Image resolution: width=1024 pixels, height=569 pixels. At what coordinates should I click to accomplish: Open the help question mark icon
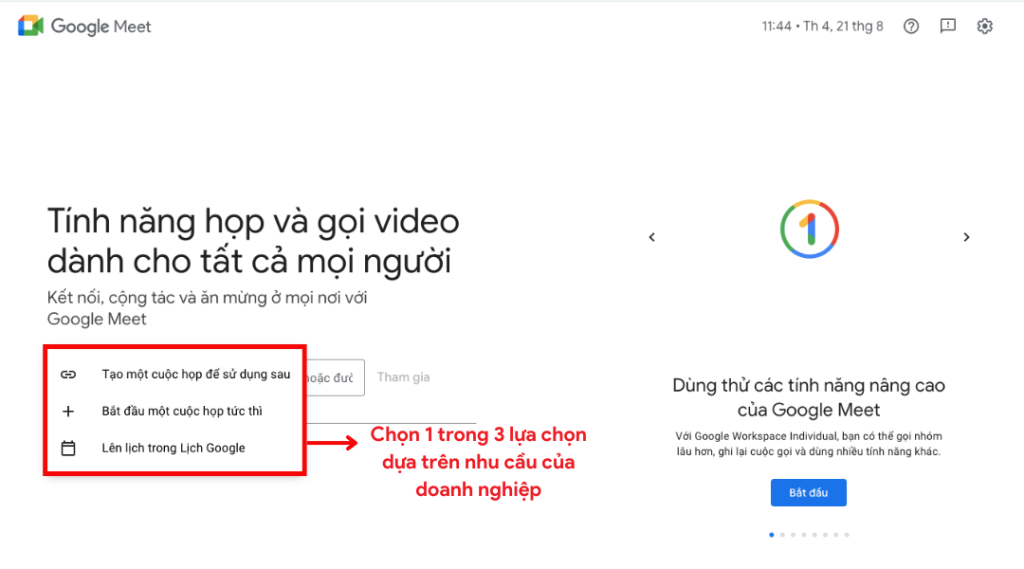[911, 26]
